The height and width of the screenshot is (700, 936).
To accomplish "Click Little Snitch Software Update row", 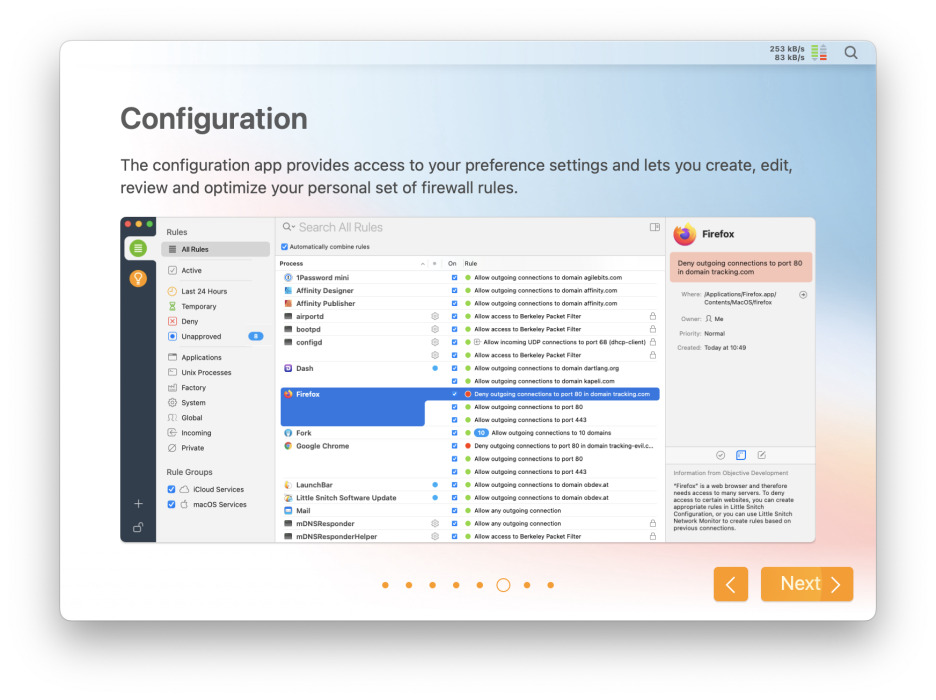I will coord(470,498).
